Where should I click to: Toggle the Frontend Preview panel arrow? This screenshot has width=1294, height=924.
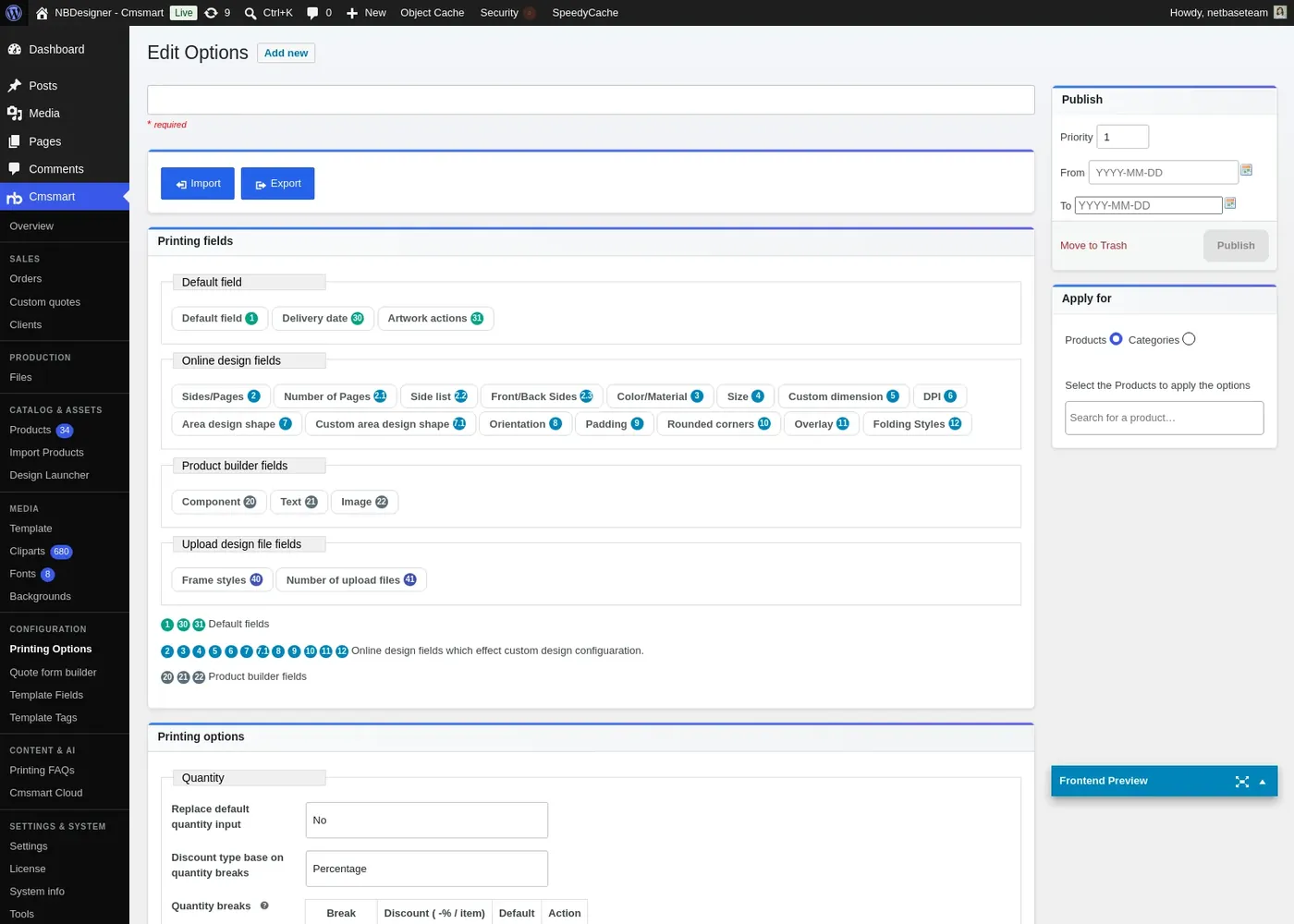click(x=1263, y=782)
